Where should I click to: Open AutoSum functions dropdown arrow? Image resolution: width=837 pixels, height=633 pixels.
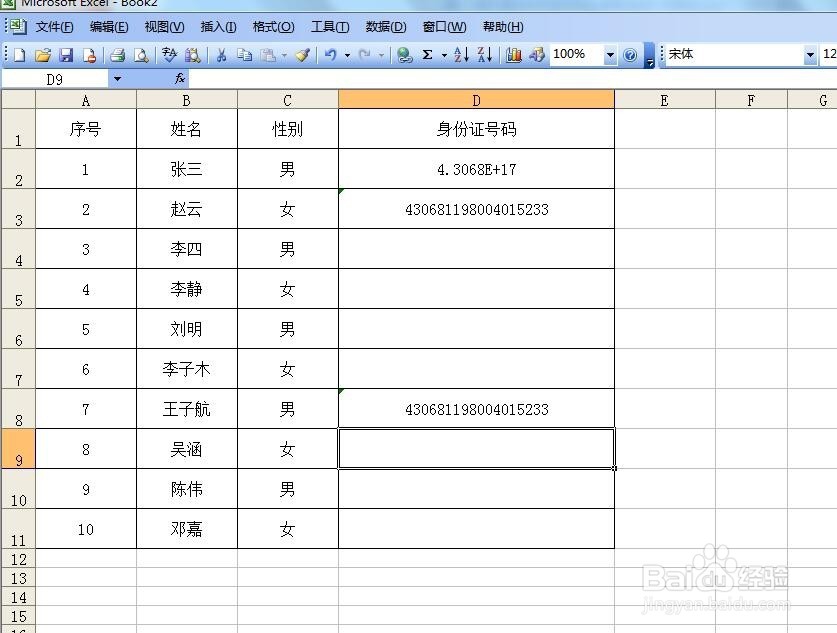tap(444, 55)
